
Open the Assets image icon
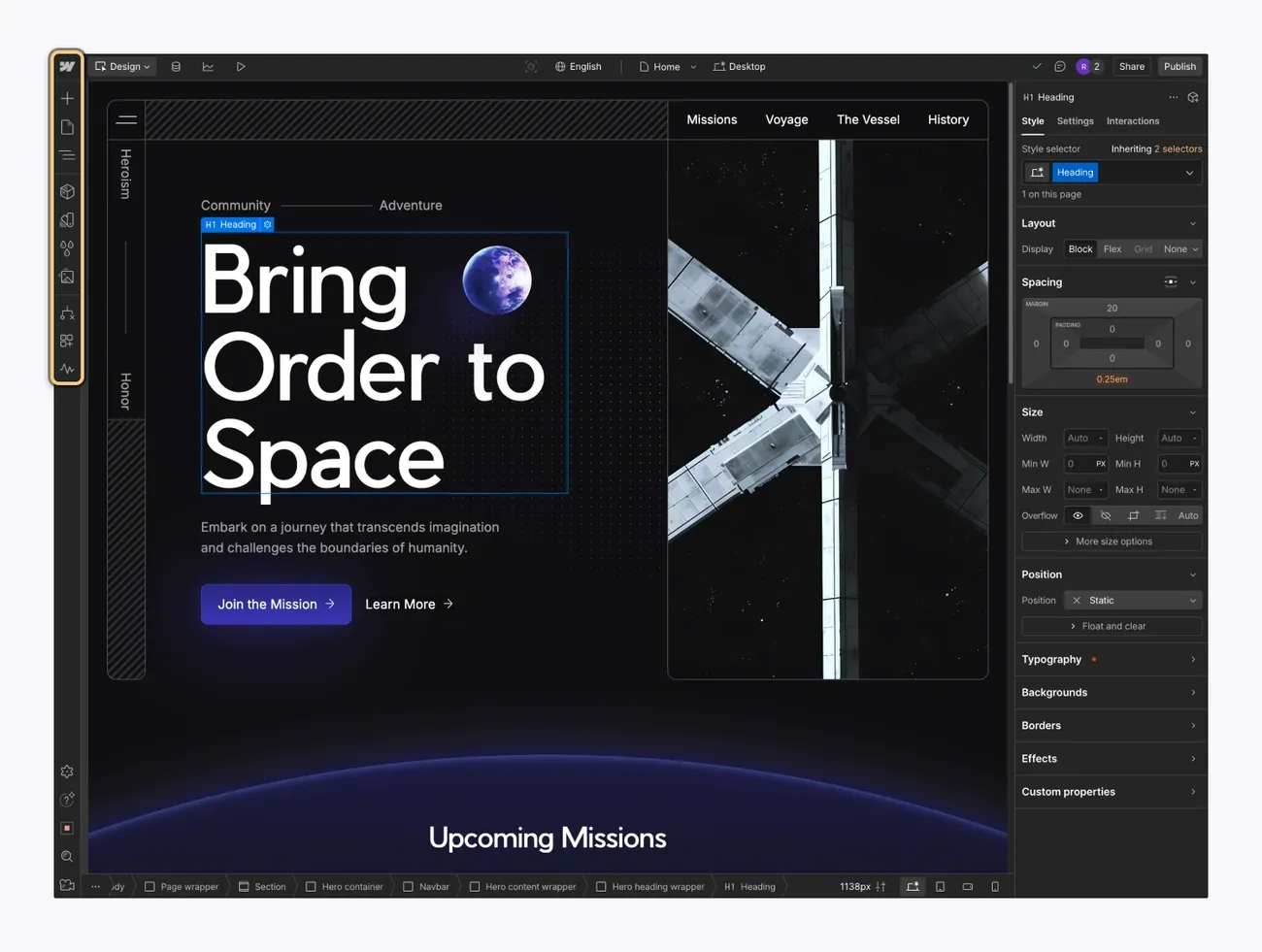tap(67, 278)
